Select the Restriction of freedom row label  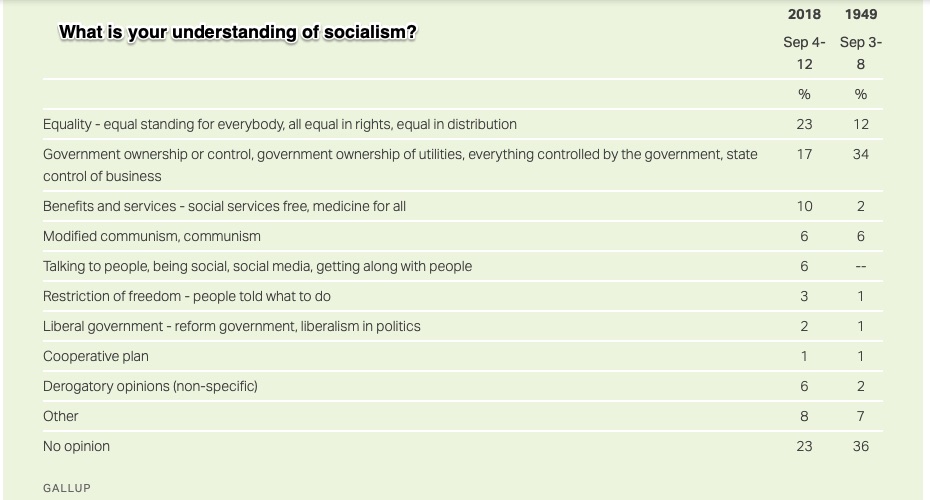(186, 297)
